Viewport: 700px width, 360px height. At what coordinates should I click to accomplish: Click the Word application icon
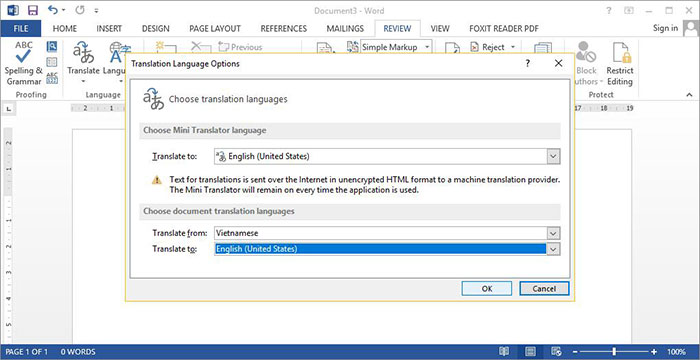coord(12,11)
